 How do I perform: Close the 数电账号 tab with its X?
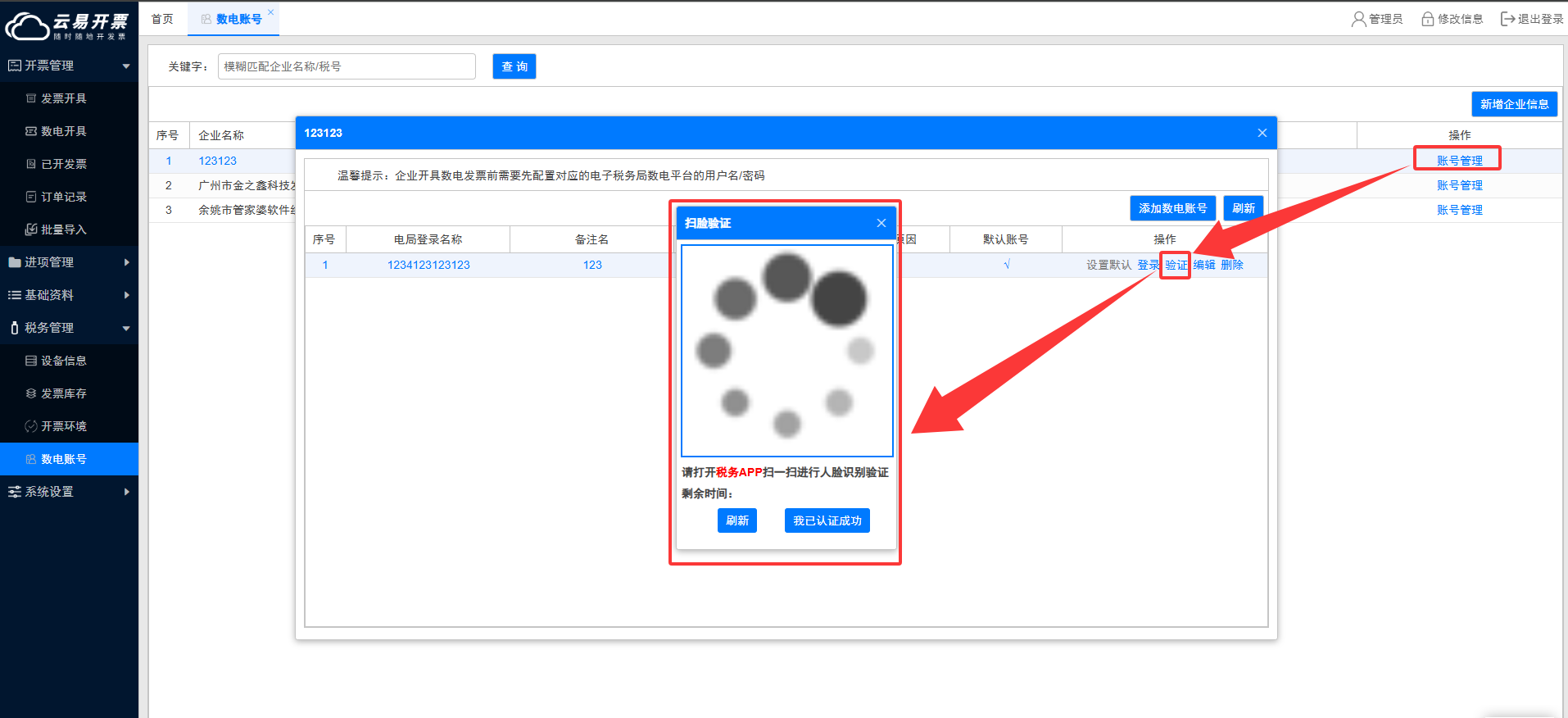tap(270, 12)
